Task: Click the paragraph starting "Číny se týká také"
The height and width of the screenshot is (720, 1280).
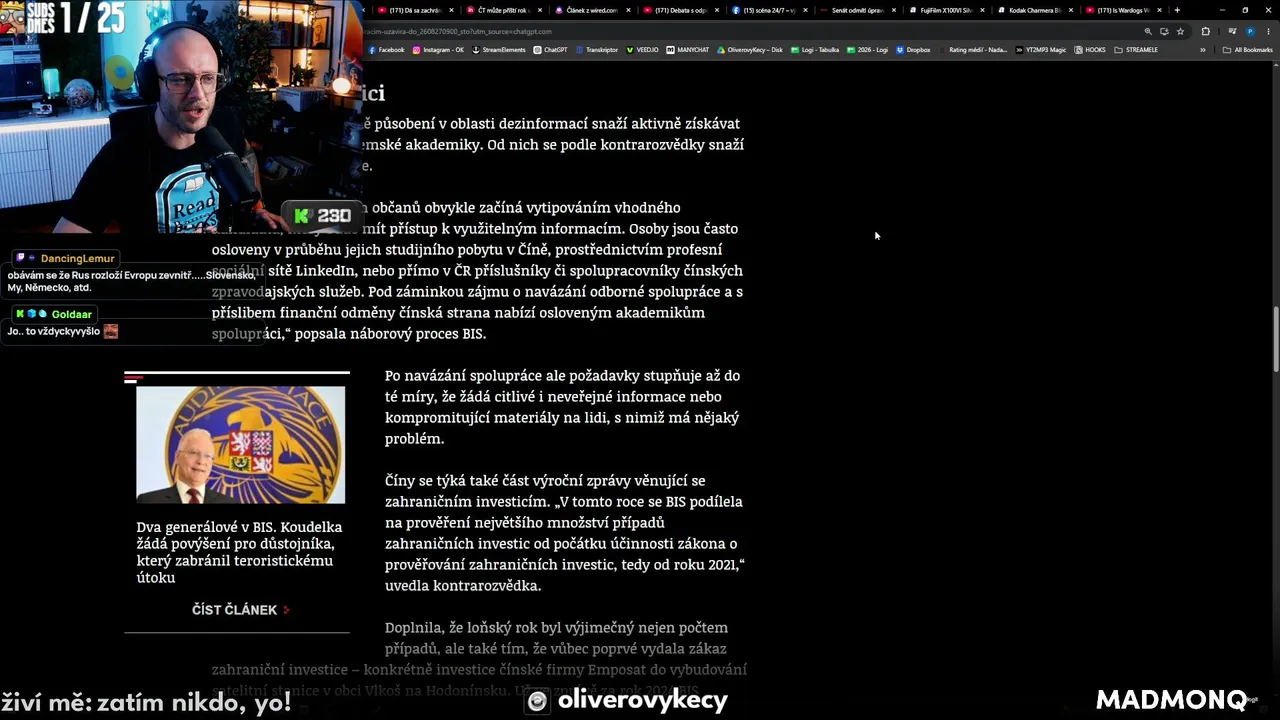Action: tap(565, 533)
